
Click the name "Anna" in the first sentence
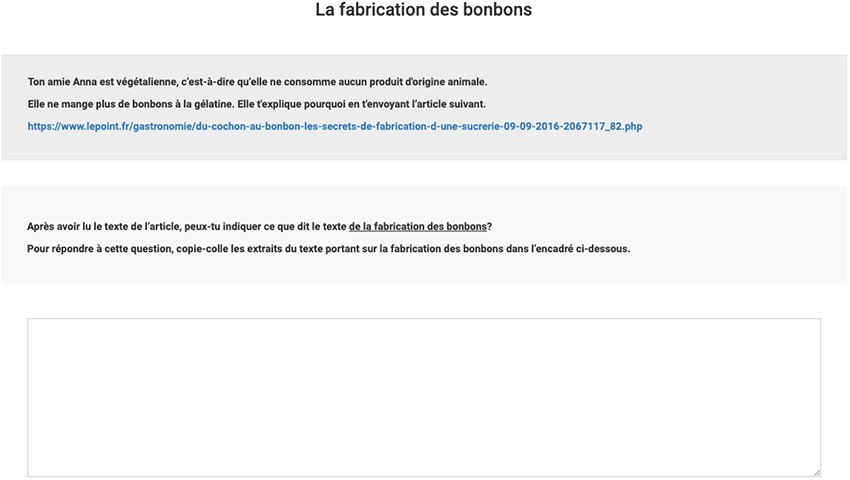pyautogui.click(x=85, y=82)
